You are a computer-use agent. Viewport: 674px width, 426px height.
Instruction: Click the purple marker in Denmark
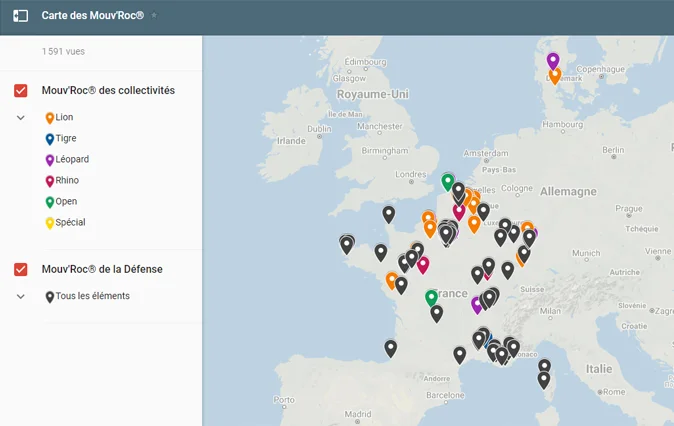click(x=553, y=61)
